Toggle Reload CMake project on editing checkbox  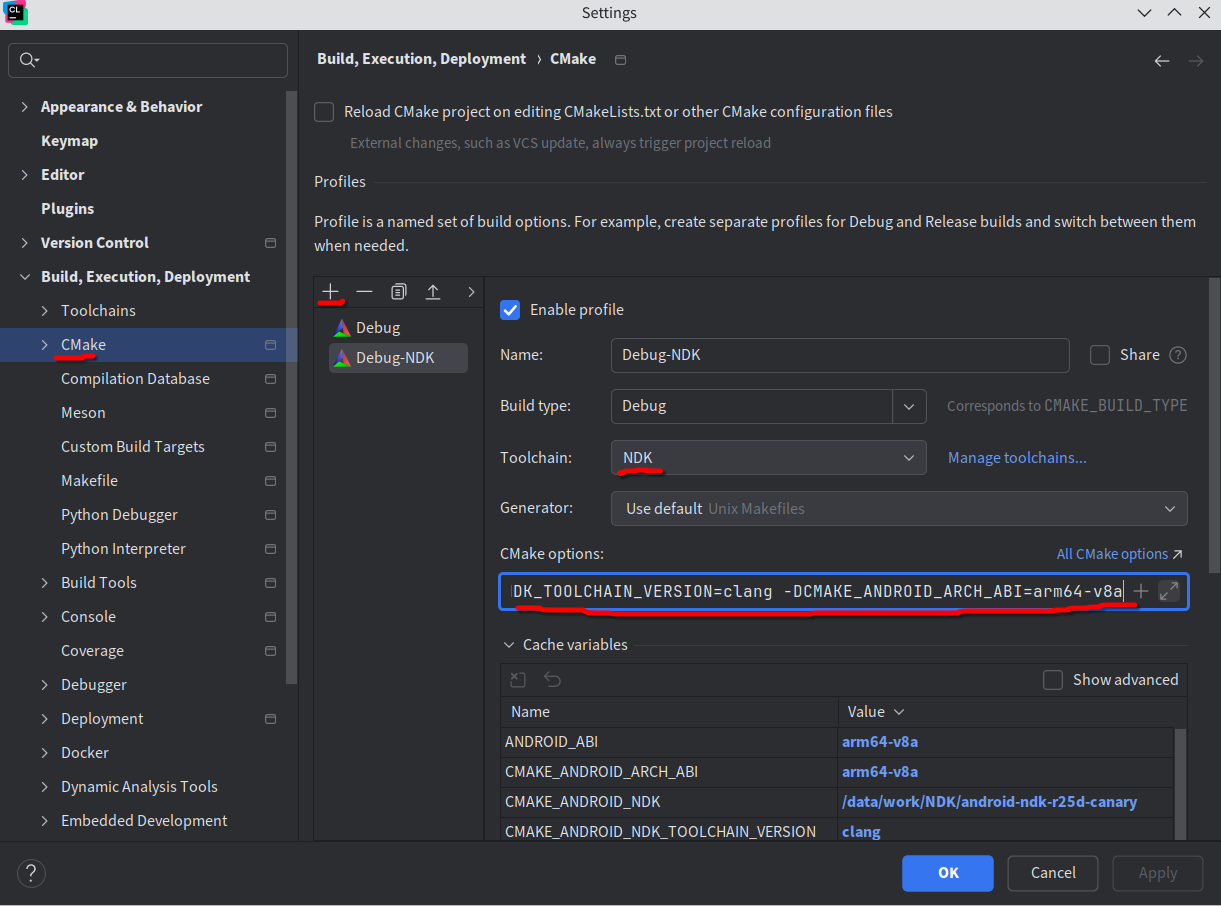point(324,112)
